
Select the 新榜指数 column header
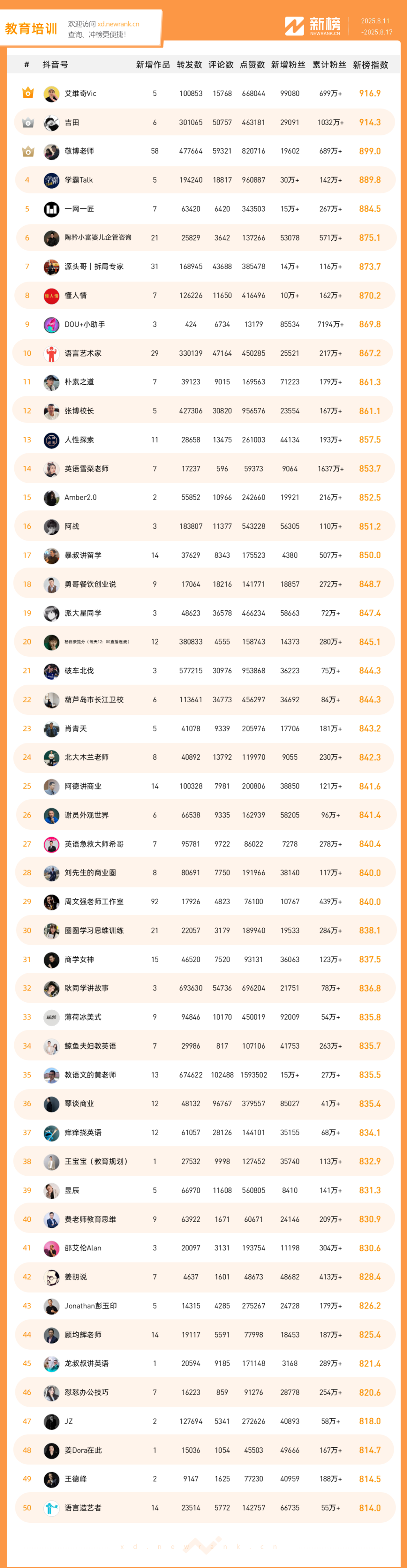coord(370,65)
